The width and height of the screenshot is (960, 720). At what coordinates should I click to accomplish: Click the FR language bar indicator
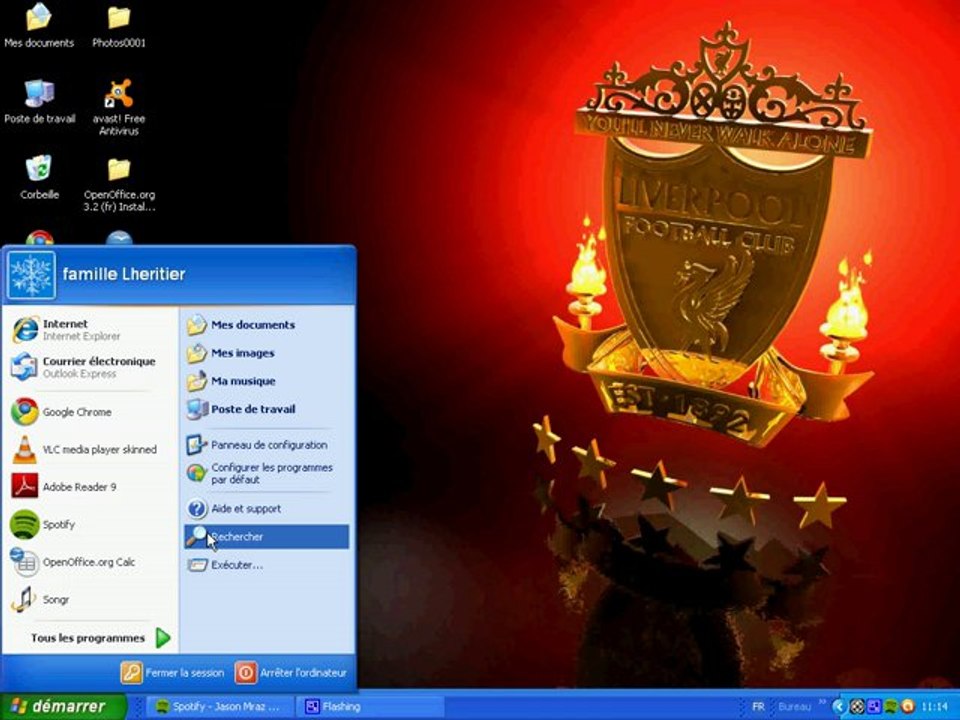pos(758,707)
